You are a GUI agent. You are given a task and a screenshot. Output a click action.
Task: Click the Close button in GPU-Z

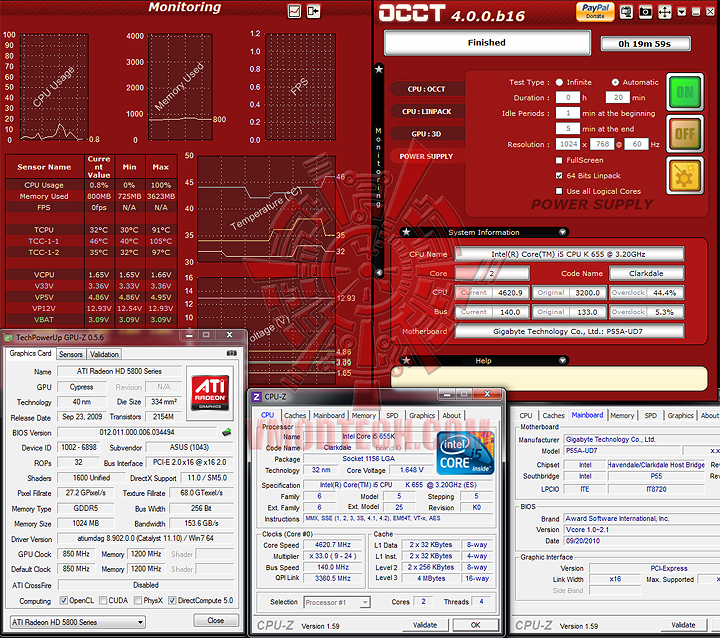[216, 621]
